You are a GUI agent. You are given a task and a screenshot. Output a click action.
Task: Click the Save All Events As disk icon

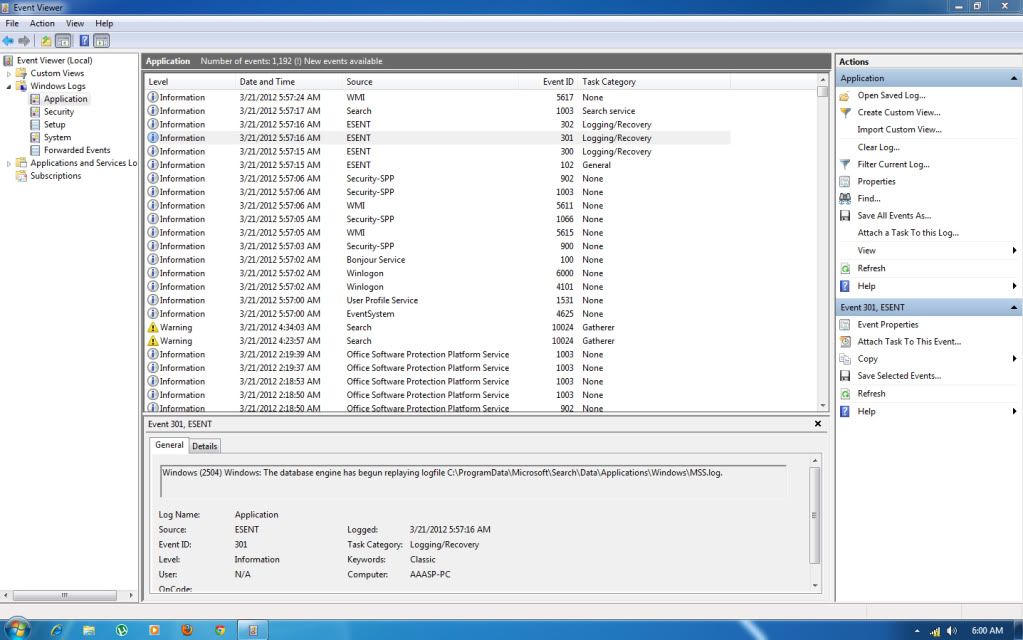pyautogui.click(x=845, y=215)
